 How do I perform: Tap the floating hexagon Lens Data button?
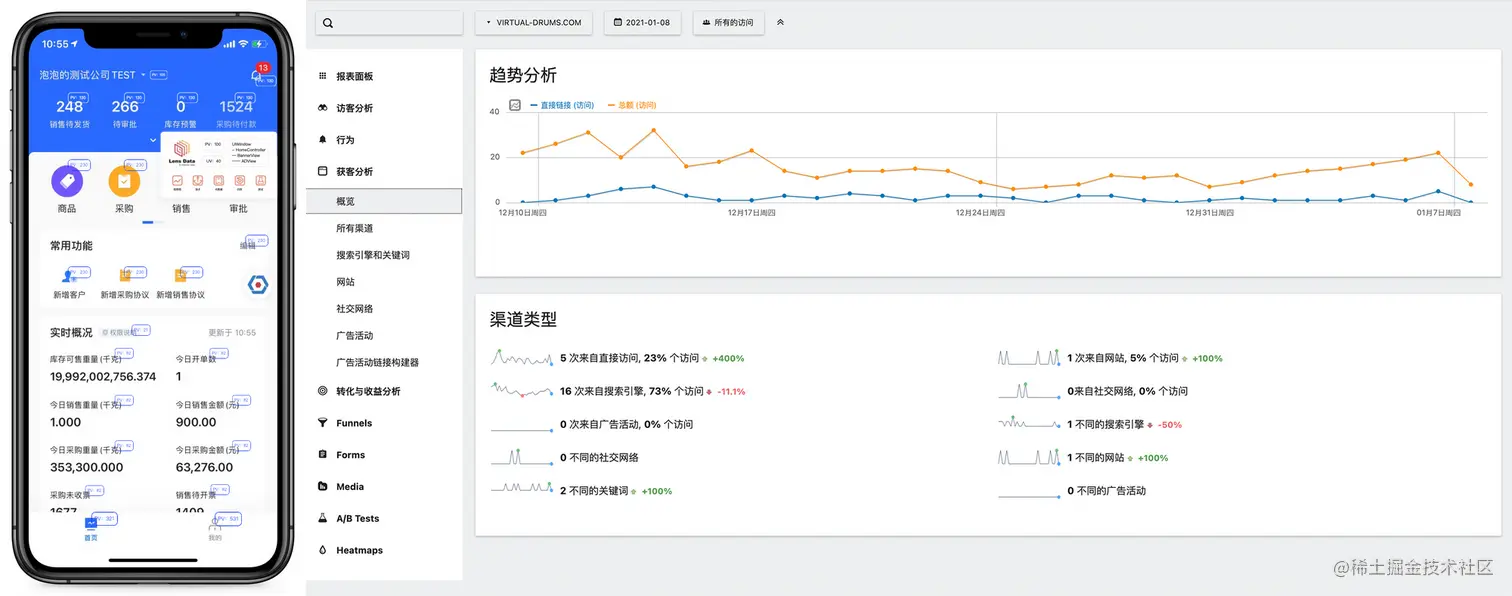point(258,285)
